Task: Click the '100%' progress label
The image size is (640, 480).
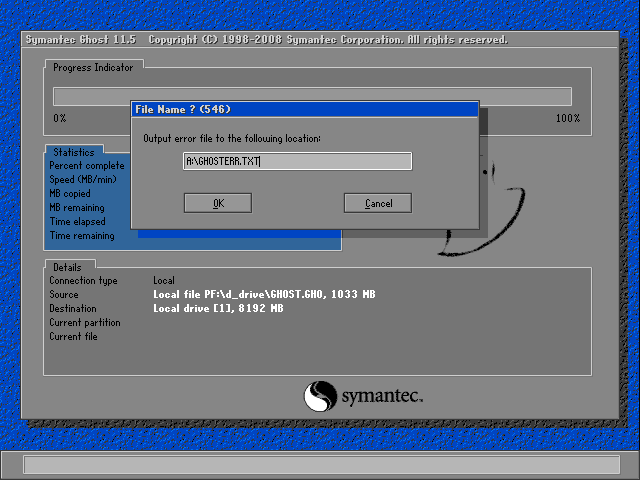Action: 568,118
